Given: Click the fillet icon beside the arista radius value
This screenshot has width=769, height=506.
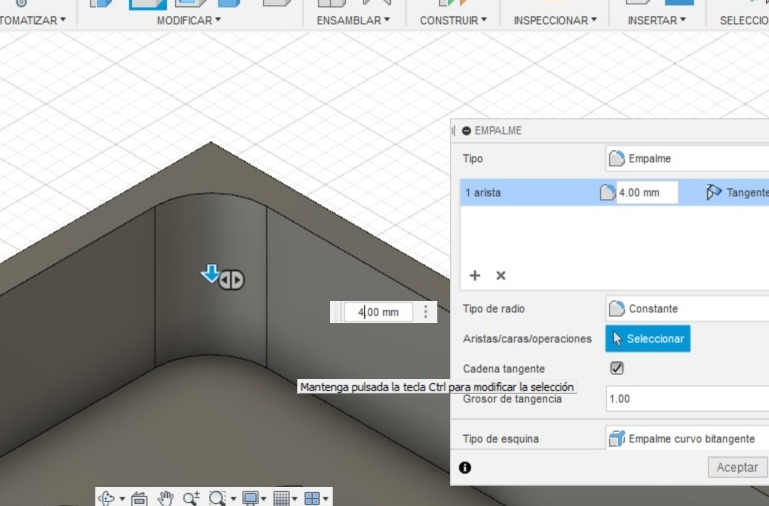Looking at the screenshot, I should coord(607,192).
